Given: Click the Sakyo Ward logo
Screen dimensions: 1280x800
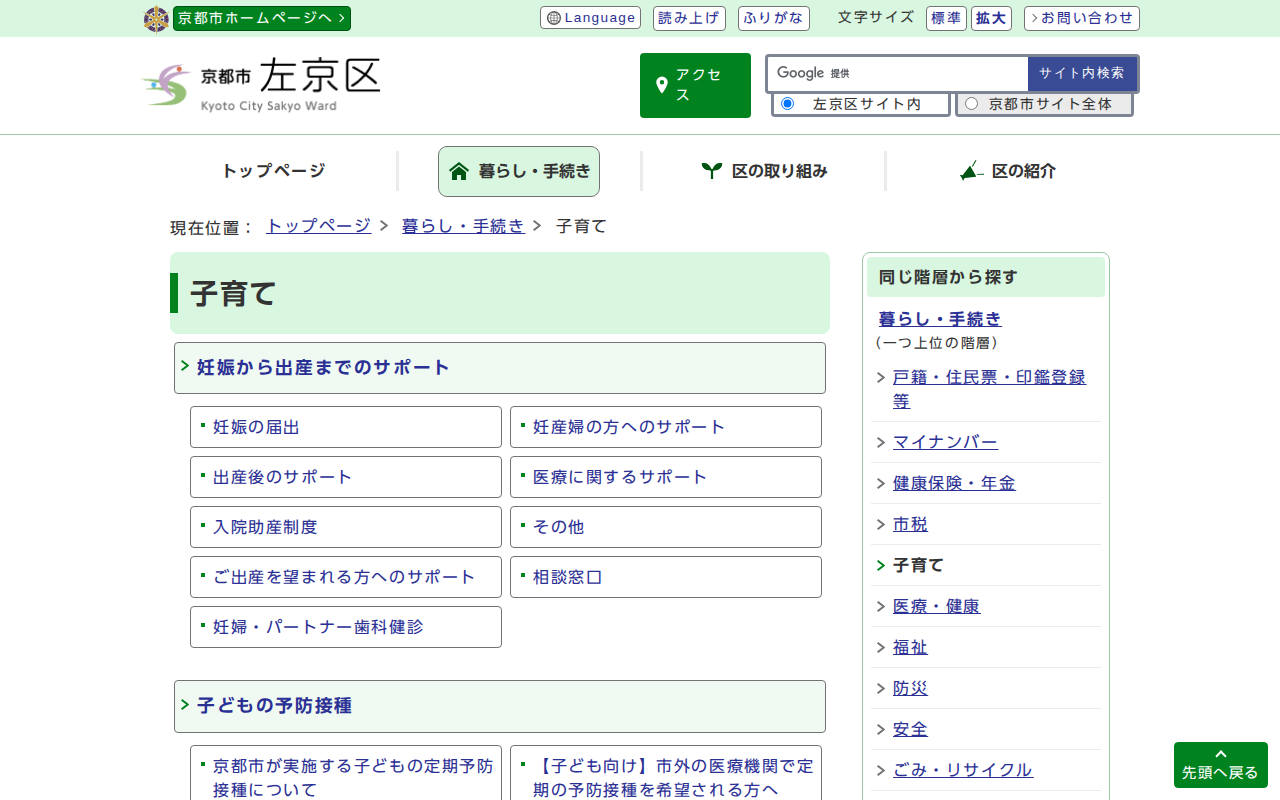Looking at the screenshot, I should coord(166,86).
